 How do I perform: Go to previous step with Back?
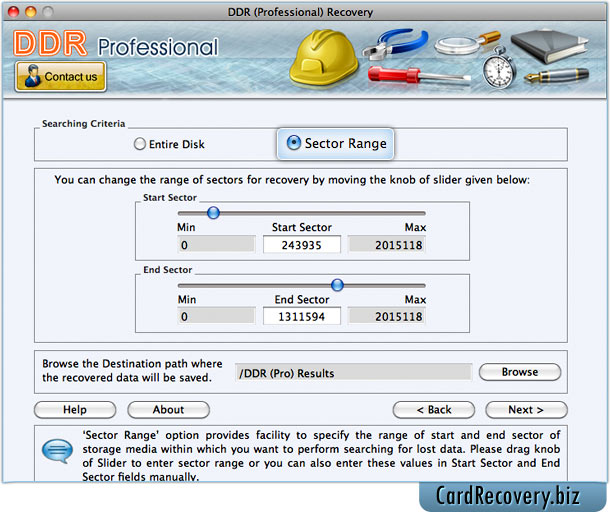pos(434,410)
